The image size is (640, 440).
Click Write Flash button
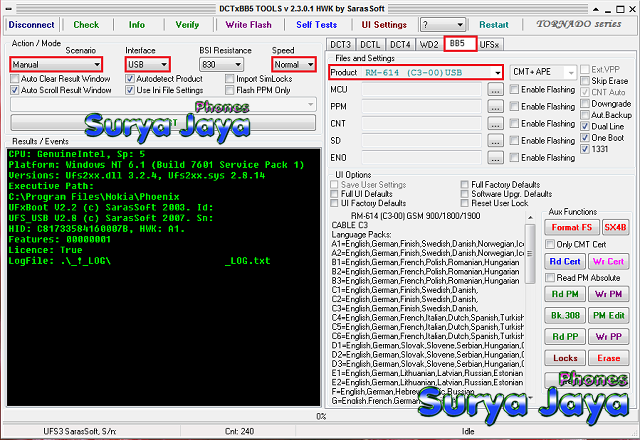tap(249, 25)
